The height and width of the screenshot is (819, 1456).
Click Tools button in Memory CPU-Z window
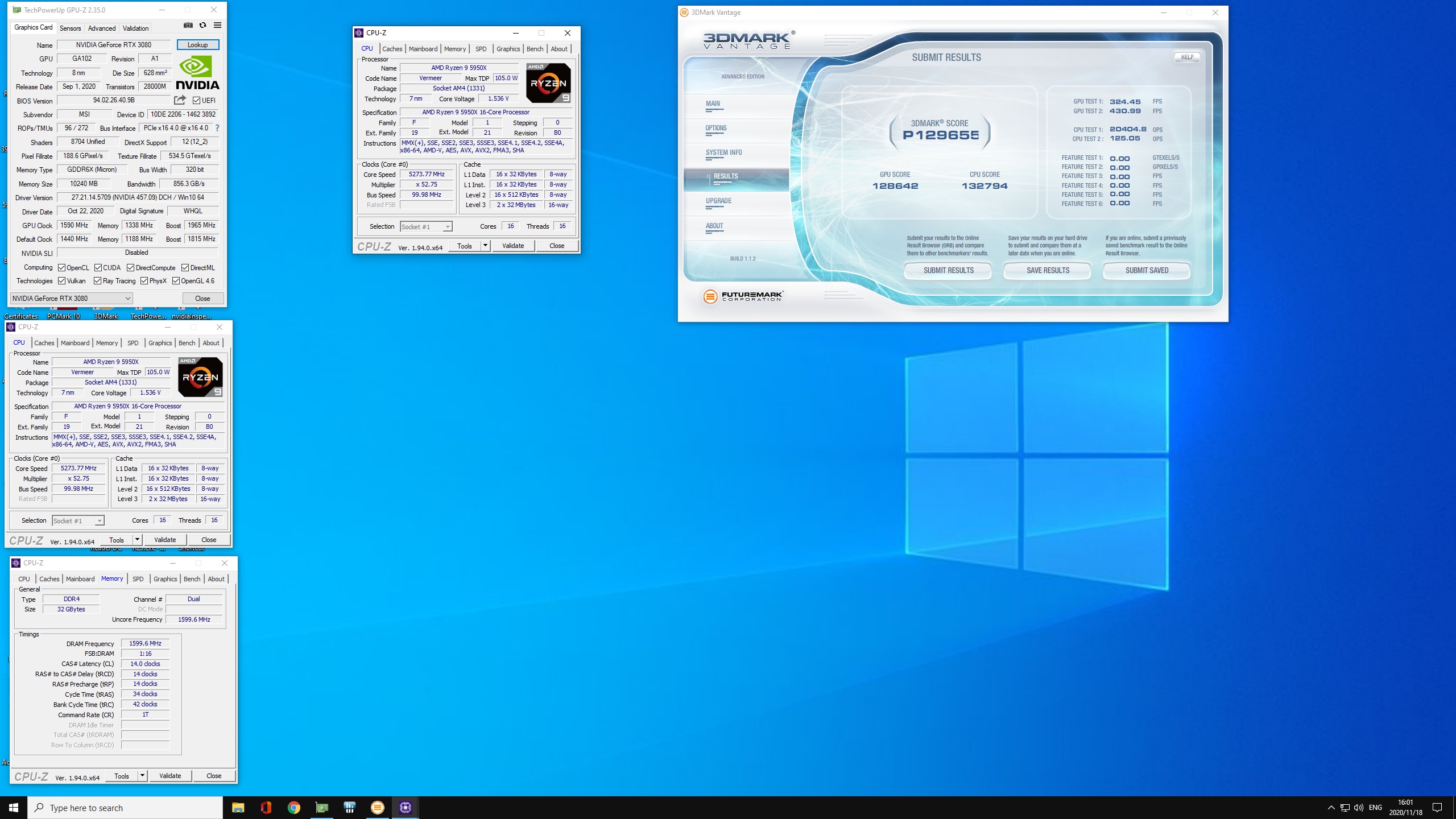[122, 776]
